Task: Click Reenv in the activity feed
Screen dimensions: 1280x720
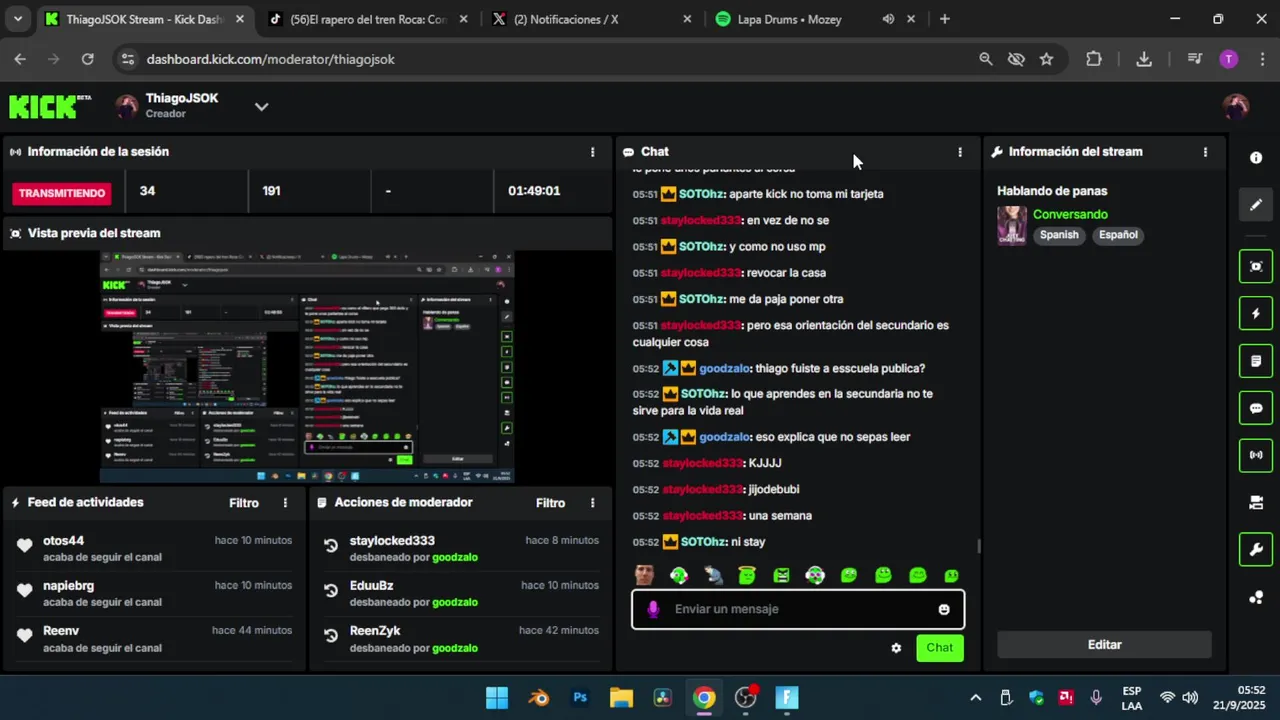Action: tap(60, 631)
